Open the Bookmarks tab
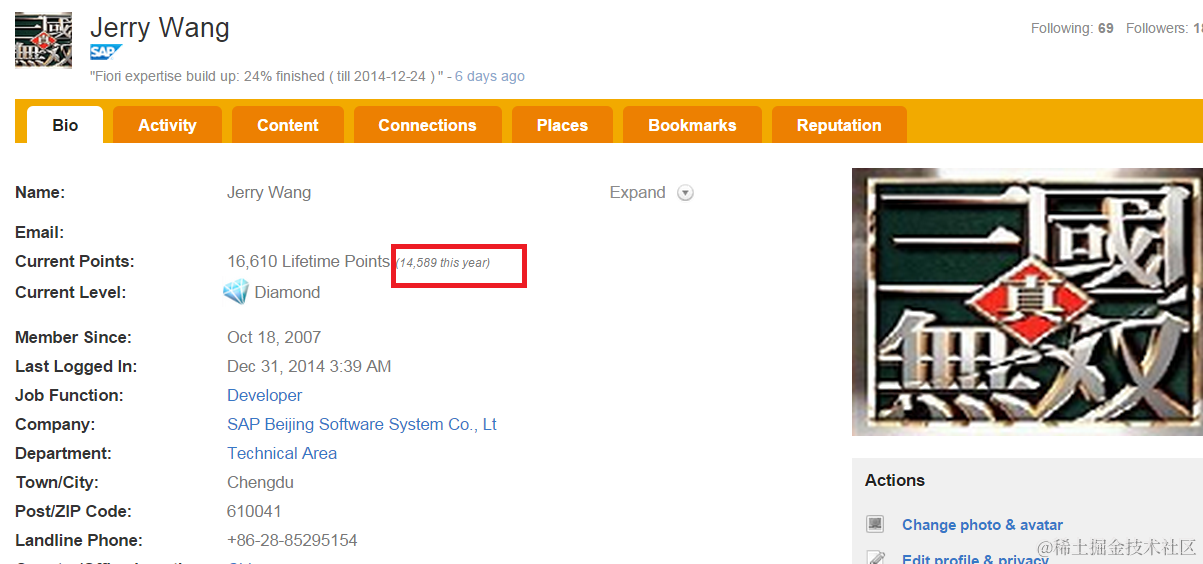The width and height of the screenshot is (1203, 564). coord(692,125)
